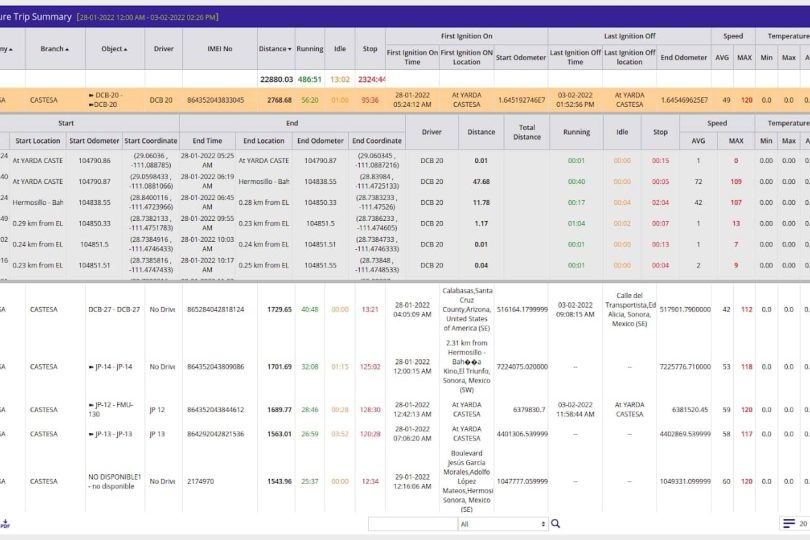Click the PDF export icon

[x=4, y=523]
